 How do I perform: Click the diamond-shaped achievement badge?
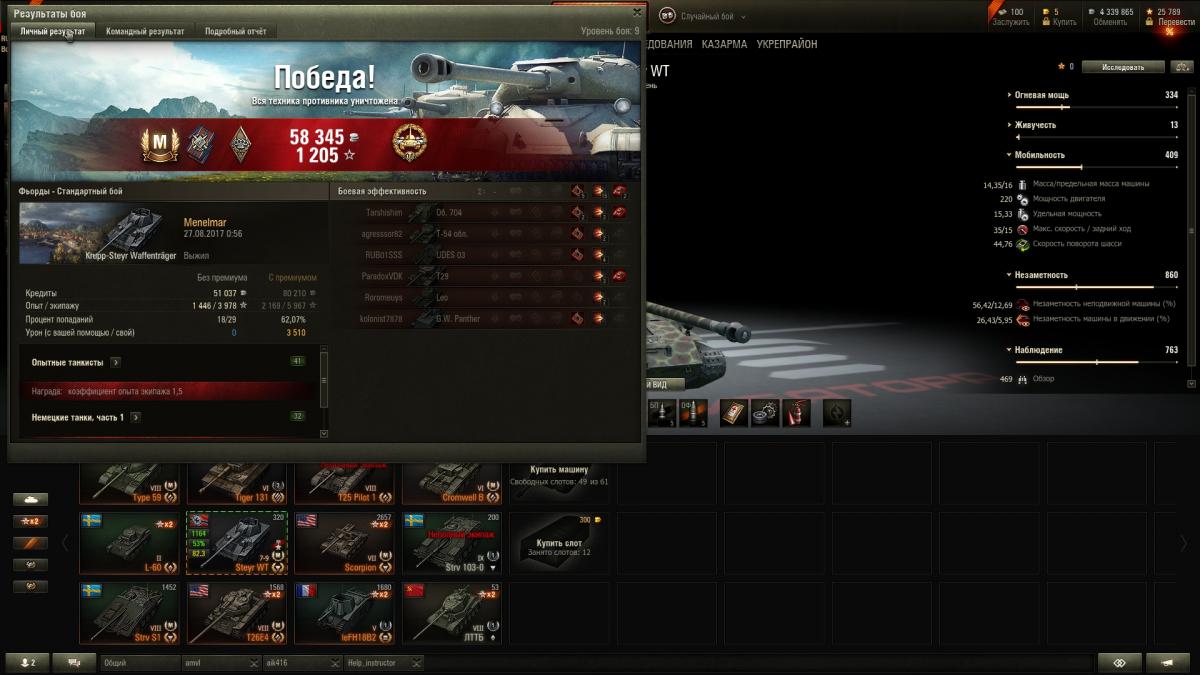pyautogui.click(x=240, y=145)
